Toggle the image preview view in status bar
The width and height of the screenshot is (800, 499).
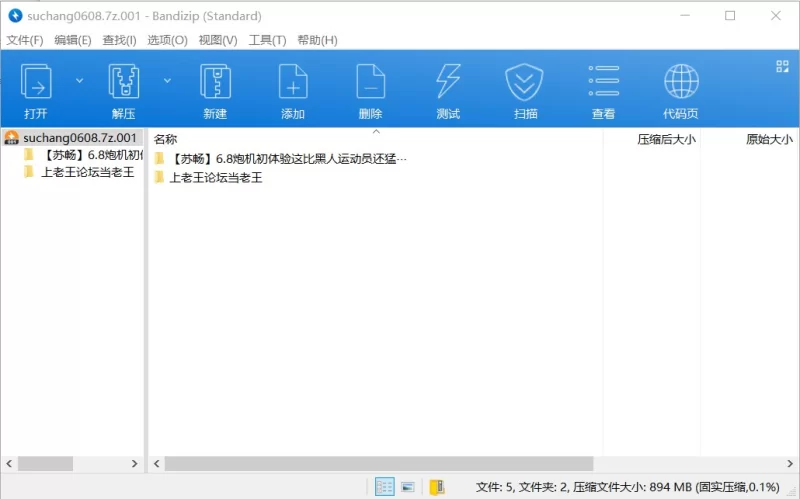click(x=408, y=487)
